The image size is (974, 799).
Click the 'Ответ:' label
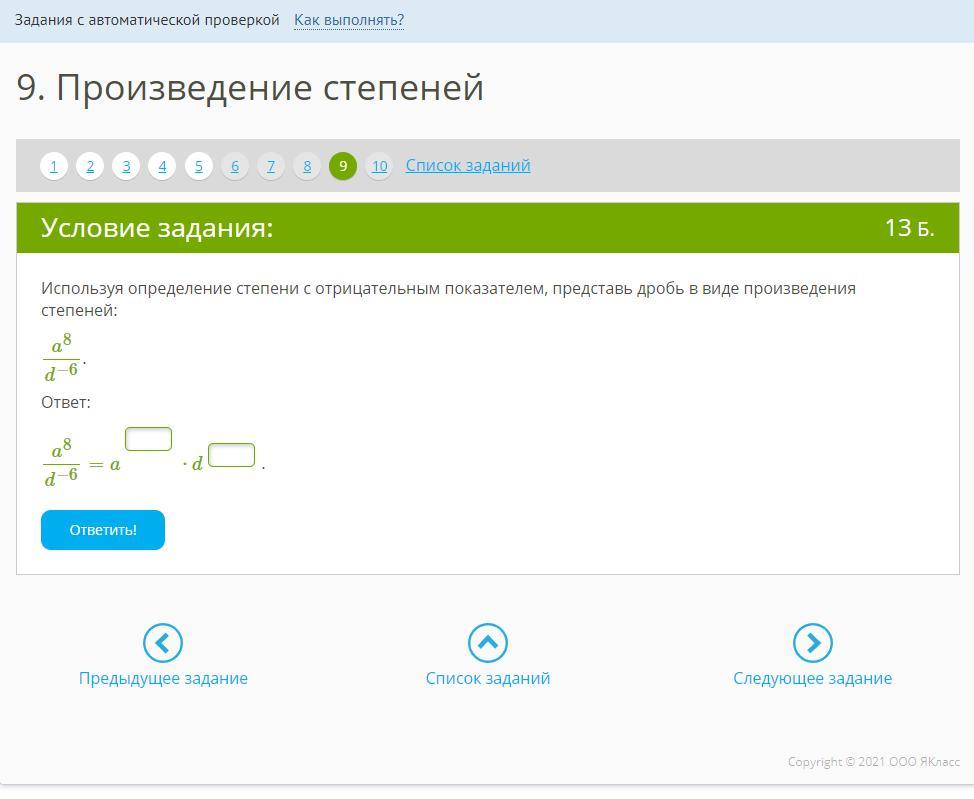pyautogui.click(x=66, y=402)
